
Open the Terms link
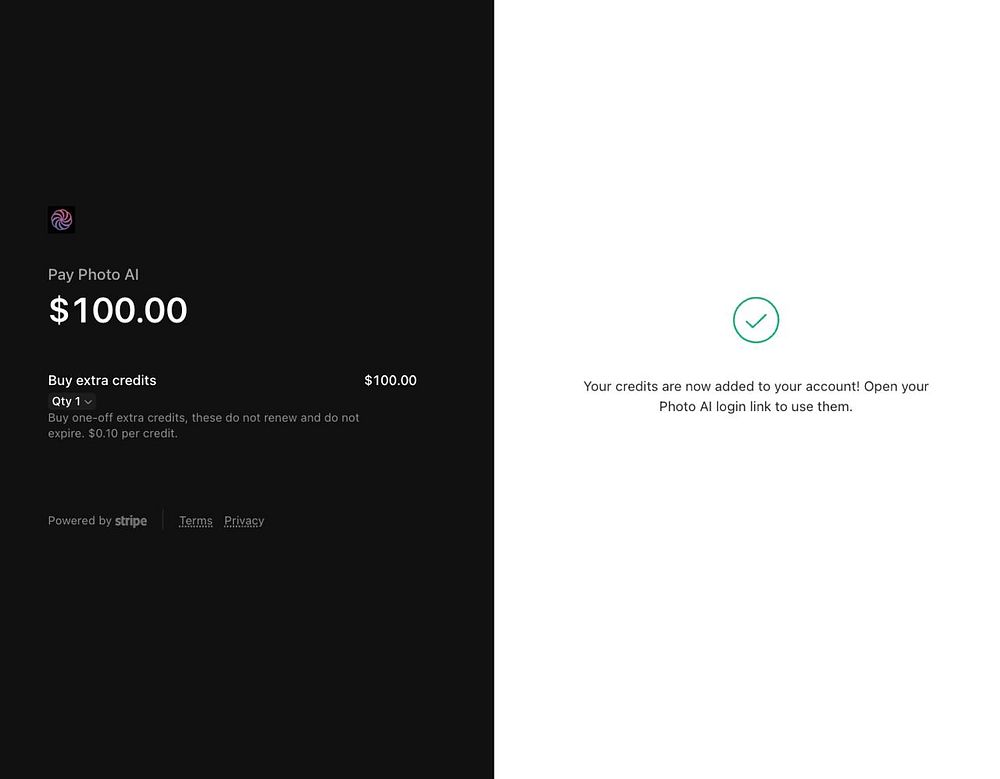[196, 521]
